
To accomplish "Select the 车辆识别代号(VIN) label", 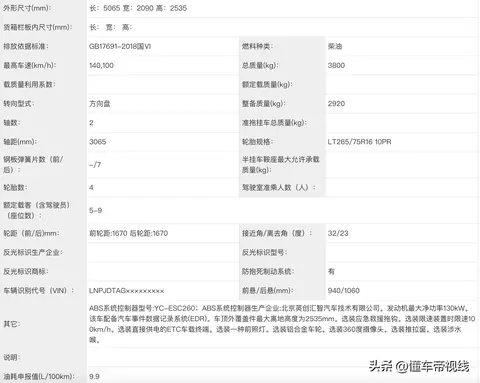I will [39, 290].
